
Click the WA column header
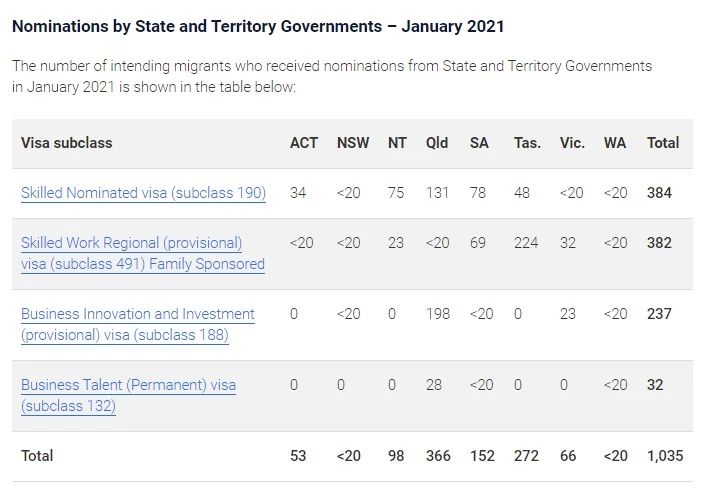[x=615, y=143]
